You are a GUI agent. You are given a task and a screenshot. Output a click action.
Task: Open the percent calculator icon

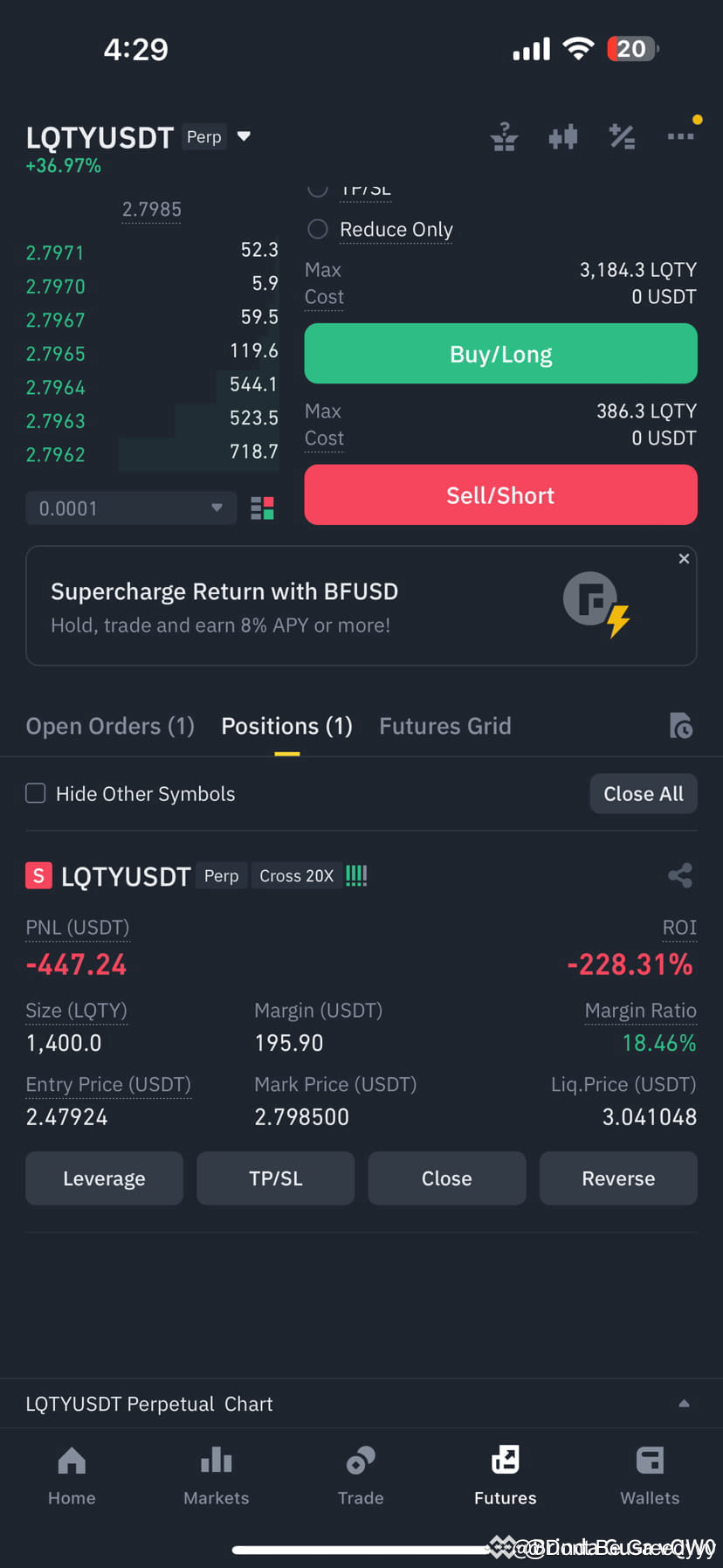622,136
